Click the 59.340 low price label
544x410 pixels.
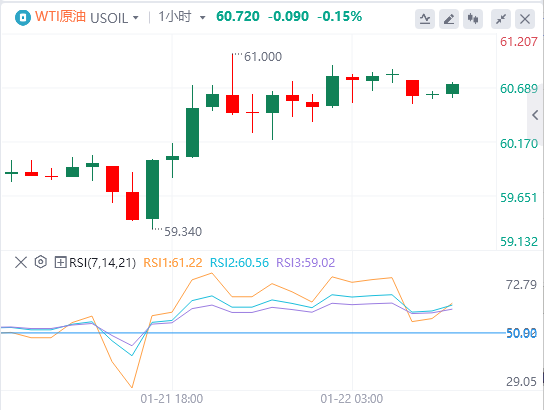[183, 231]
